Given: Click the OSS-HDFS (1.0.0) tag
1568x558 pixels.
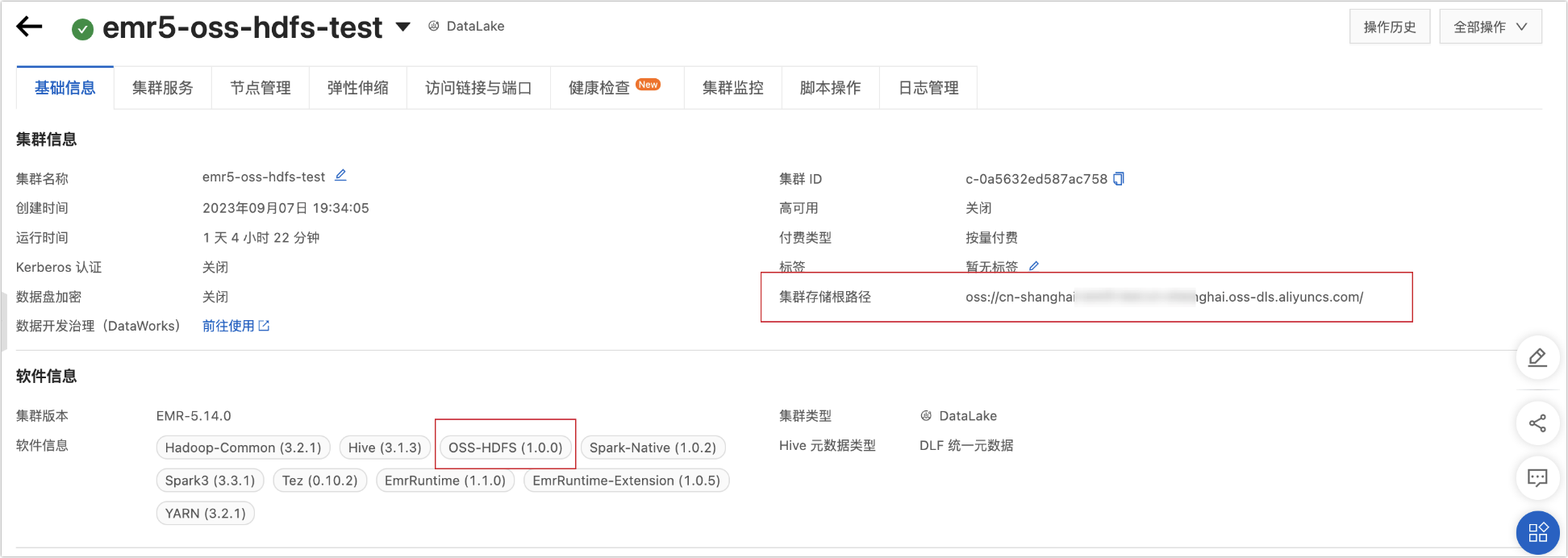Looking at the screenshot, I should [x=506, y=448].
